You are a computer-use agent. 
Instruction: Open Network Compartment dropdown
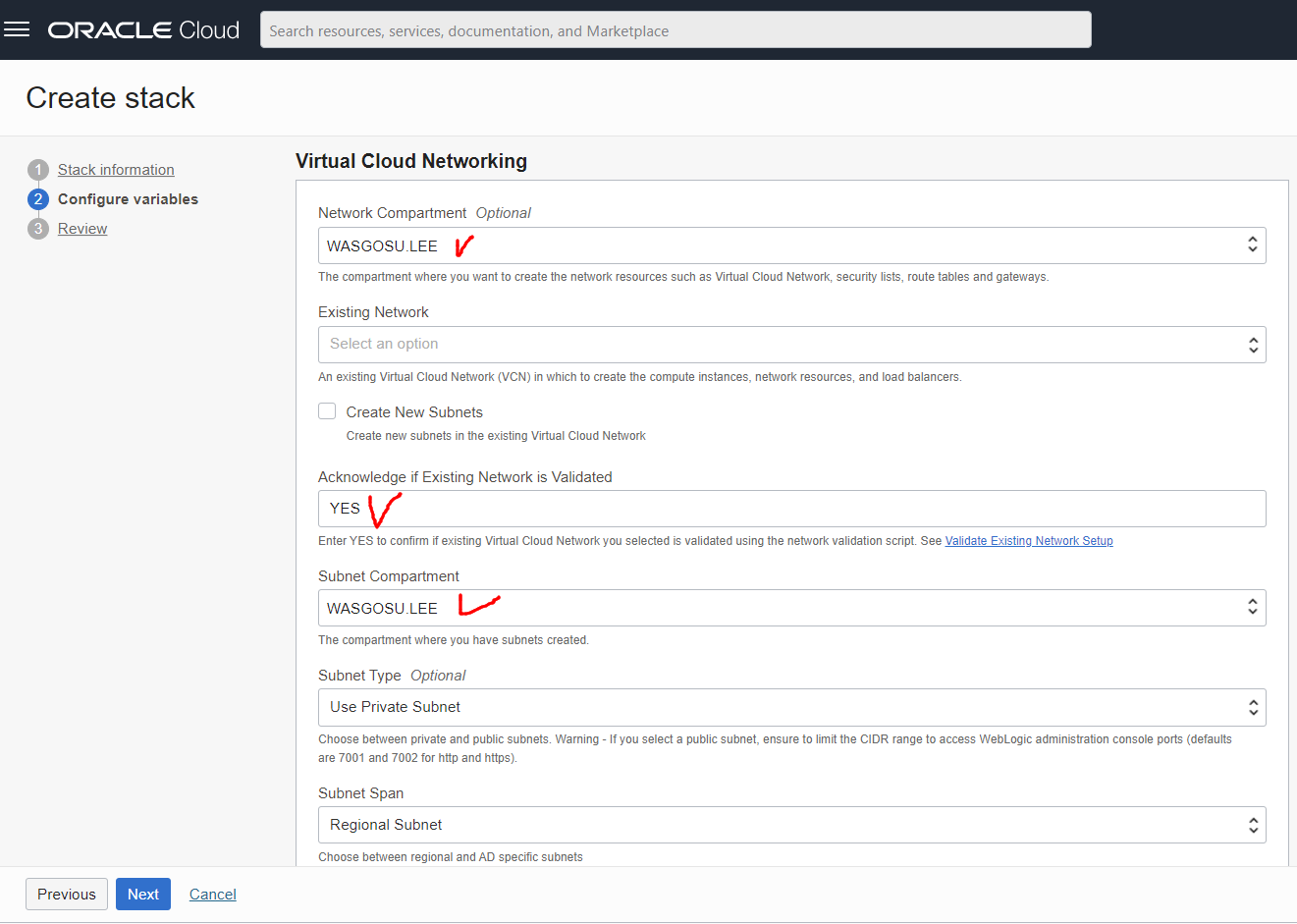[x=791, y=245]
